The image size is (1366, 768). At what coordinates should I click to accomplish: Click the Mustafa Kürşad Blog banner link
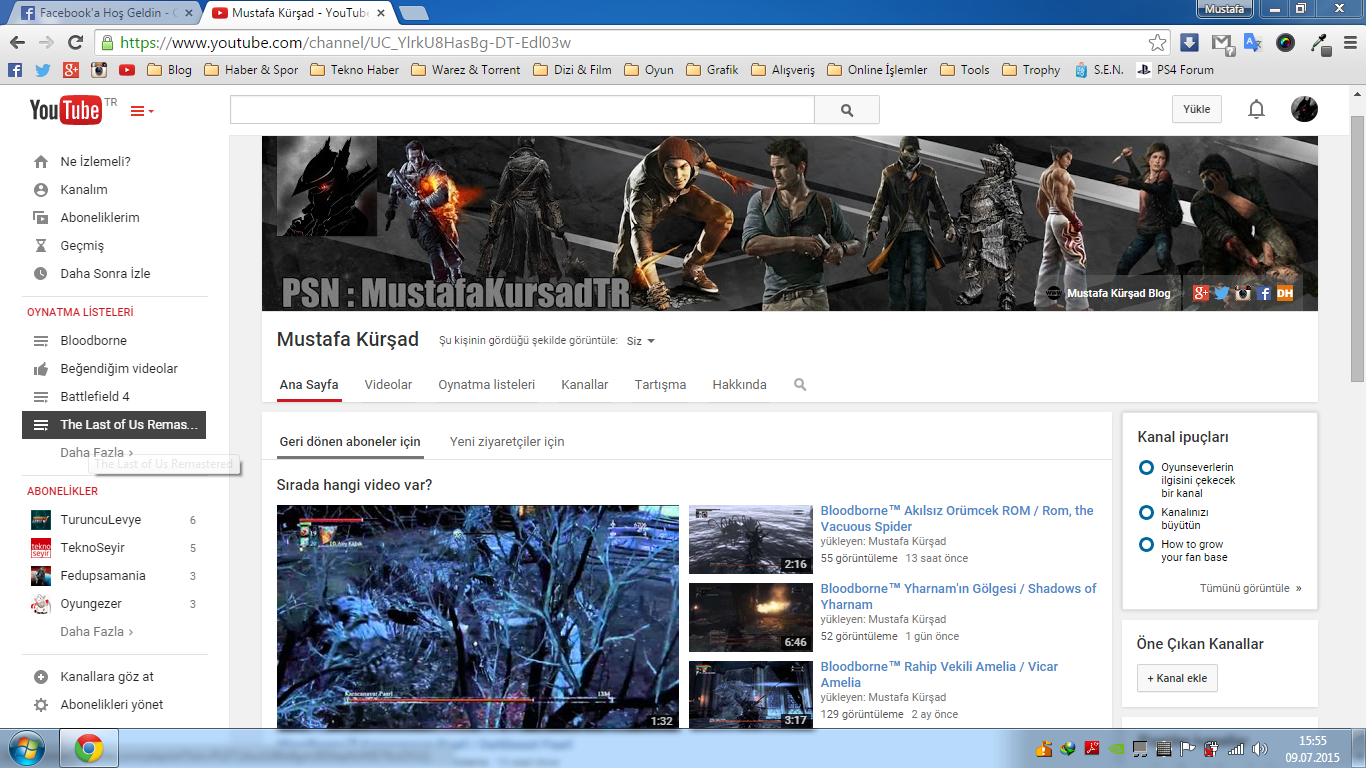(x=1118, y=293)
